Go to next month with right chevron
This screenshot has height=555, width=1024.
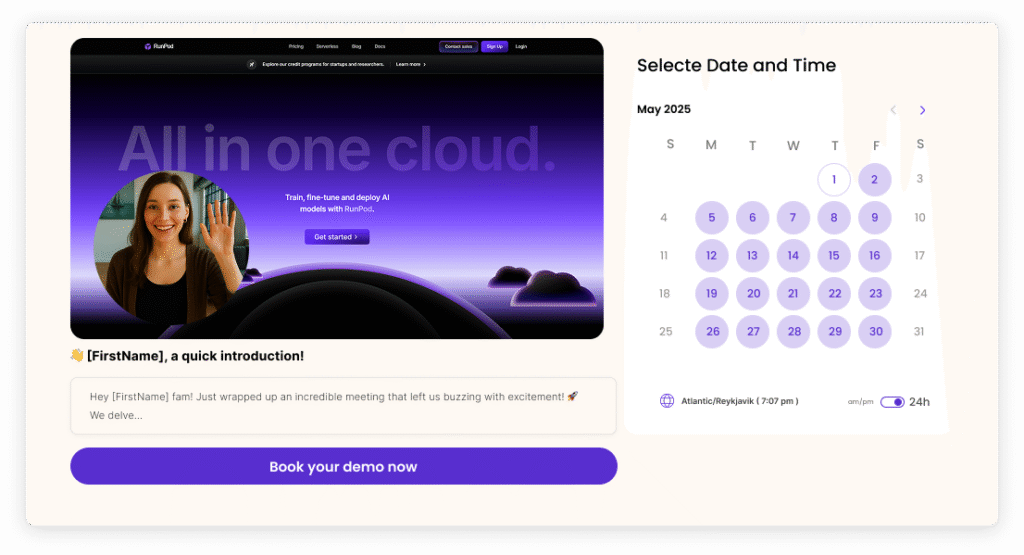click(922, 110)
